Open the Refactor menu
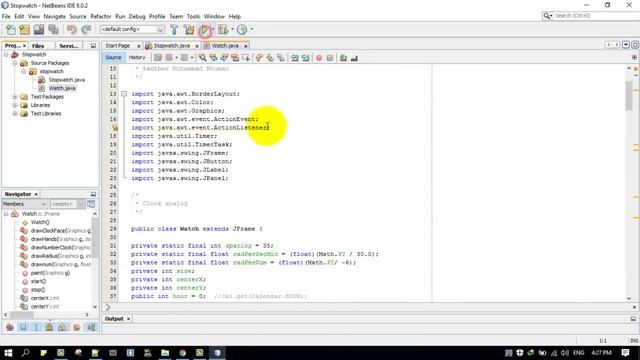640x360 pixels. point(101,16)
